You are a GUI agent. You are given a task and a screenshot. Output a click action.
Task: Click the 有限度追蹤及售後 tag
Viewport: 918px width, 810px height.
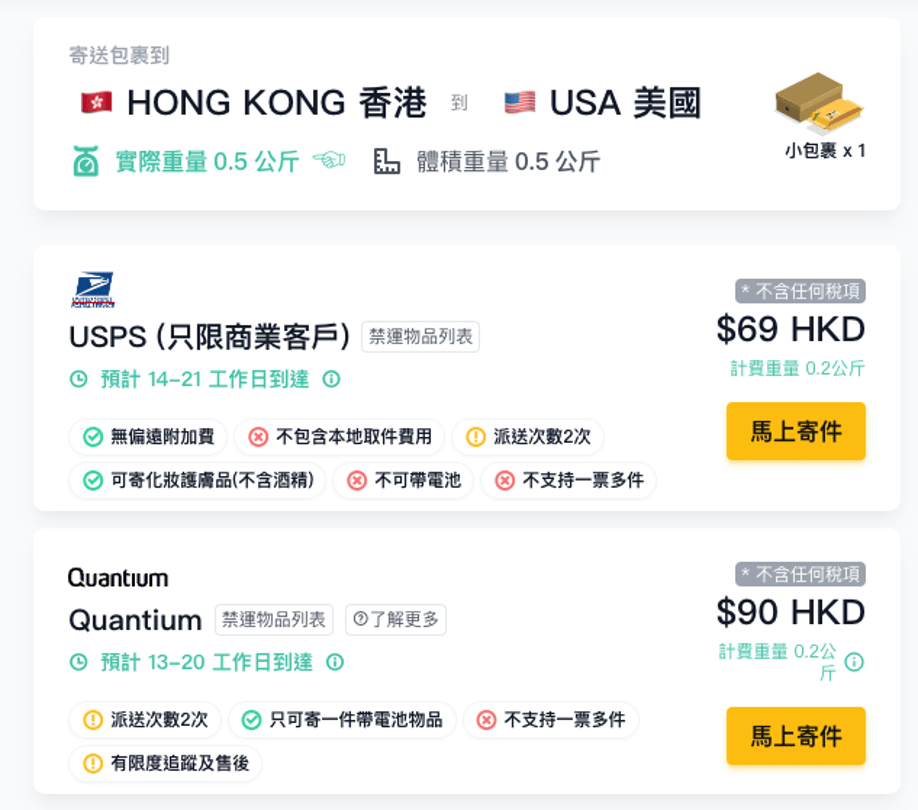(x=165, y=763)
